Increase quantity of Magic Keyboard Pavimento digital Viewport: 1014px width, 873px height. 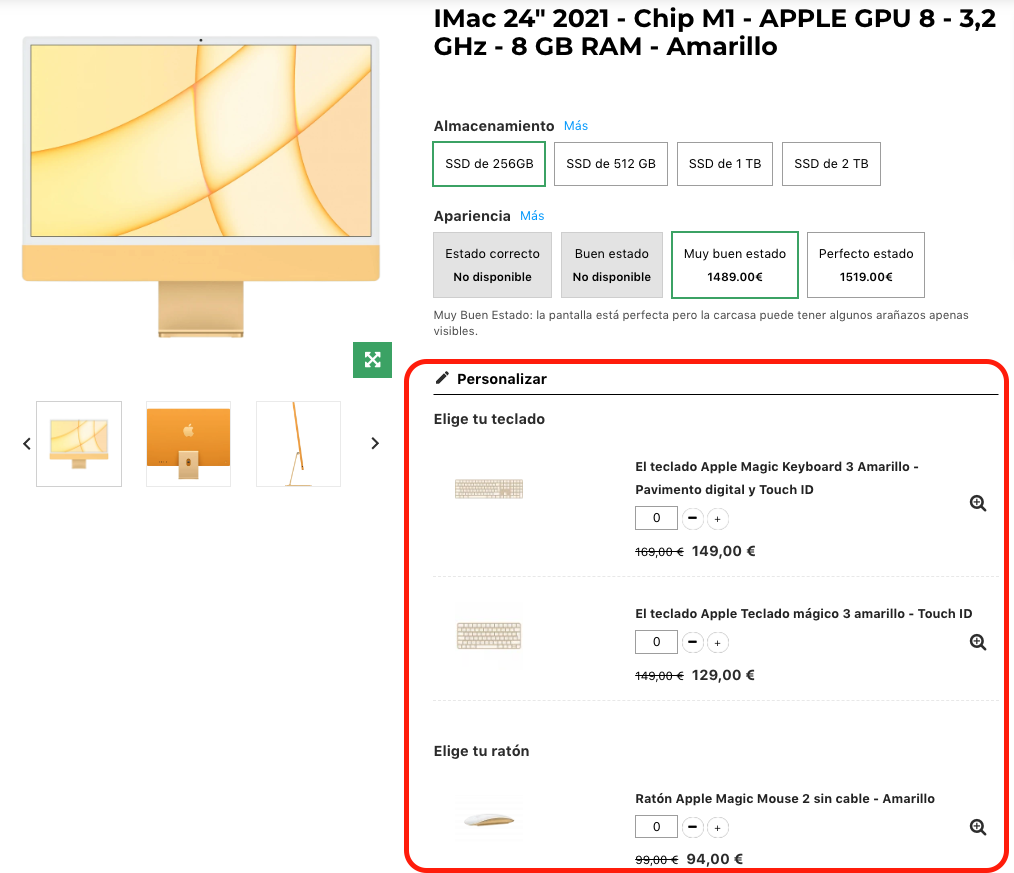(717, 519)
